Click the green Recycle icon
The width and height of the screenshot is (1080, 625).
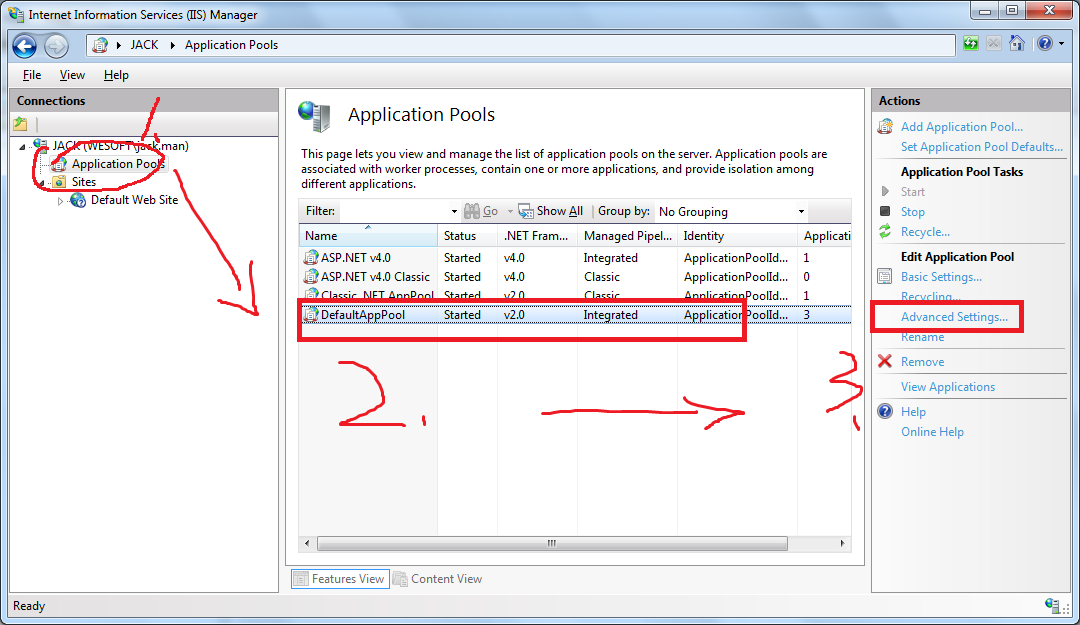[x=885, y=232]
